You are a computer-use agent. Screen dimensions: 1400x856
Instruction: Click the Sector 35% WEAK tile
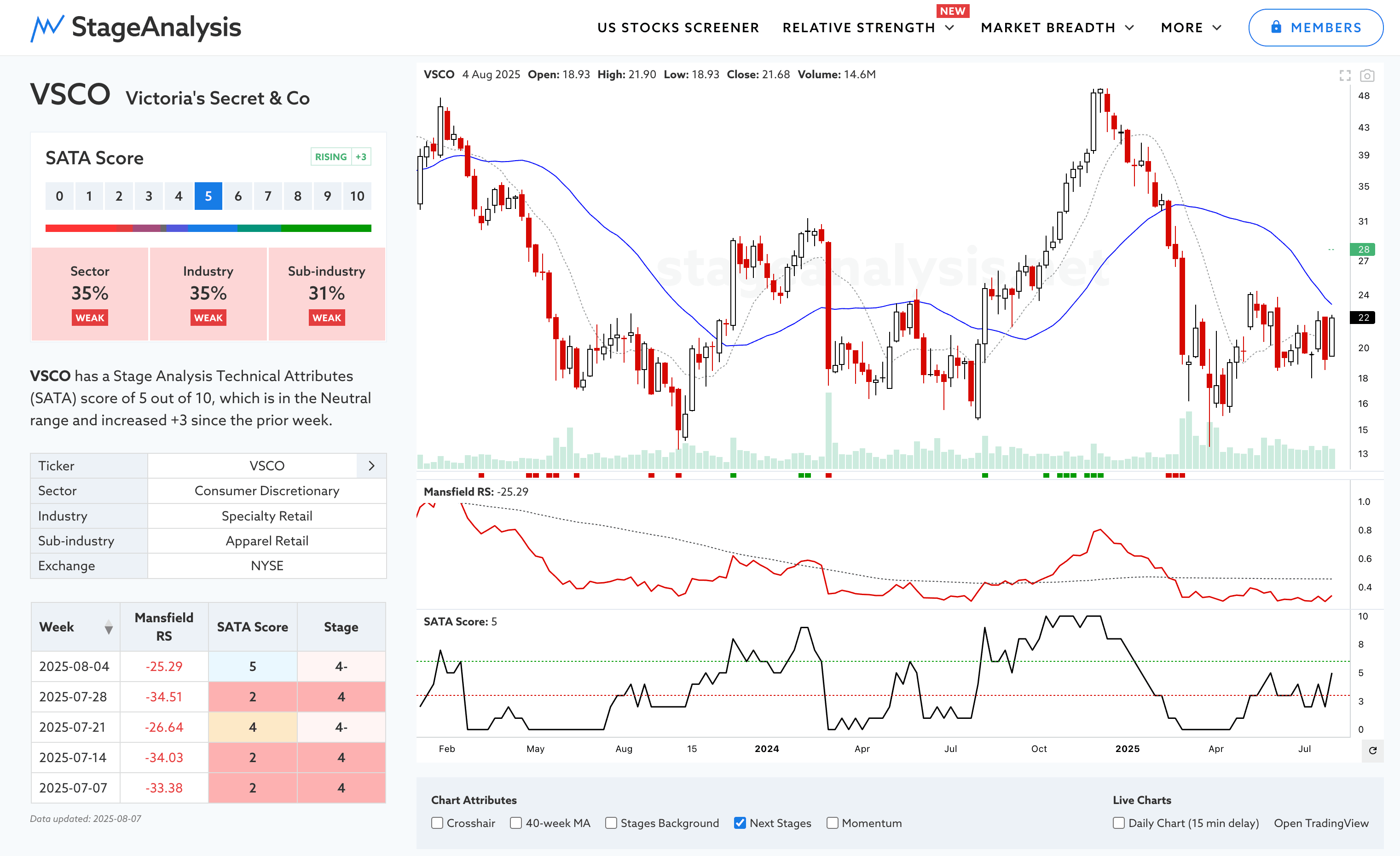pyautogui.click(x=90, y=294)
